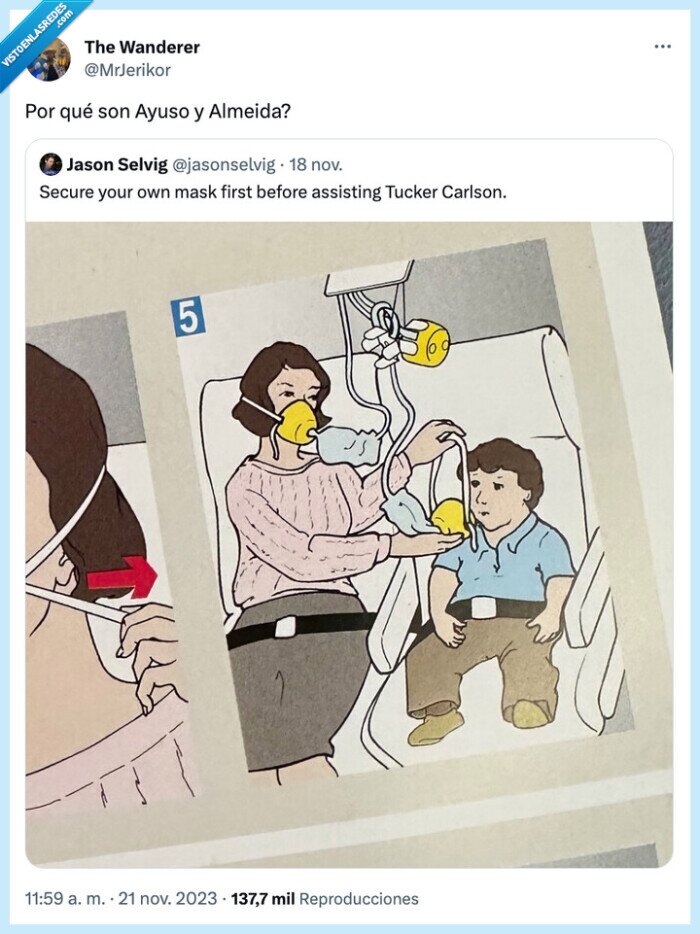The height and width of the screenshot is (934, 700).
Task: View the "137,7 mil Reproducciones" count
Action: 324,898
